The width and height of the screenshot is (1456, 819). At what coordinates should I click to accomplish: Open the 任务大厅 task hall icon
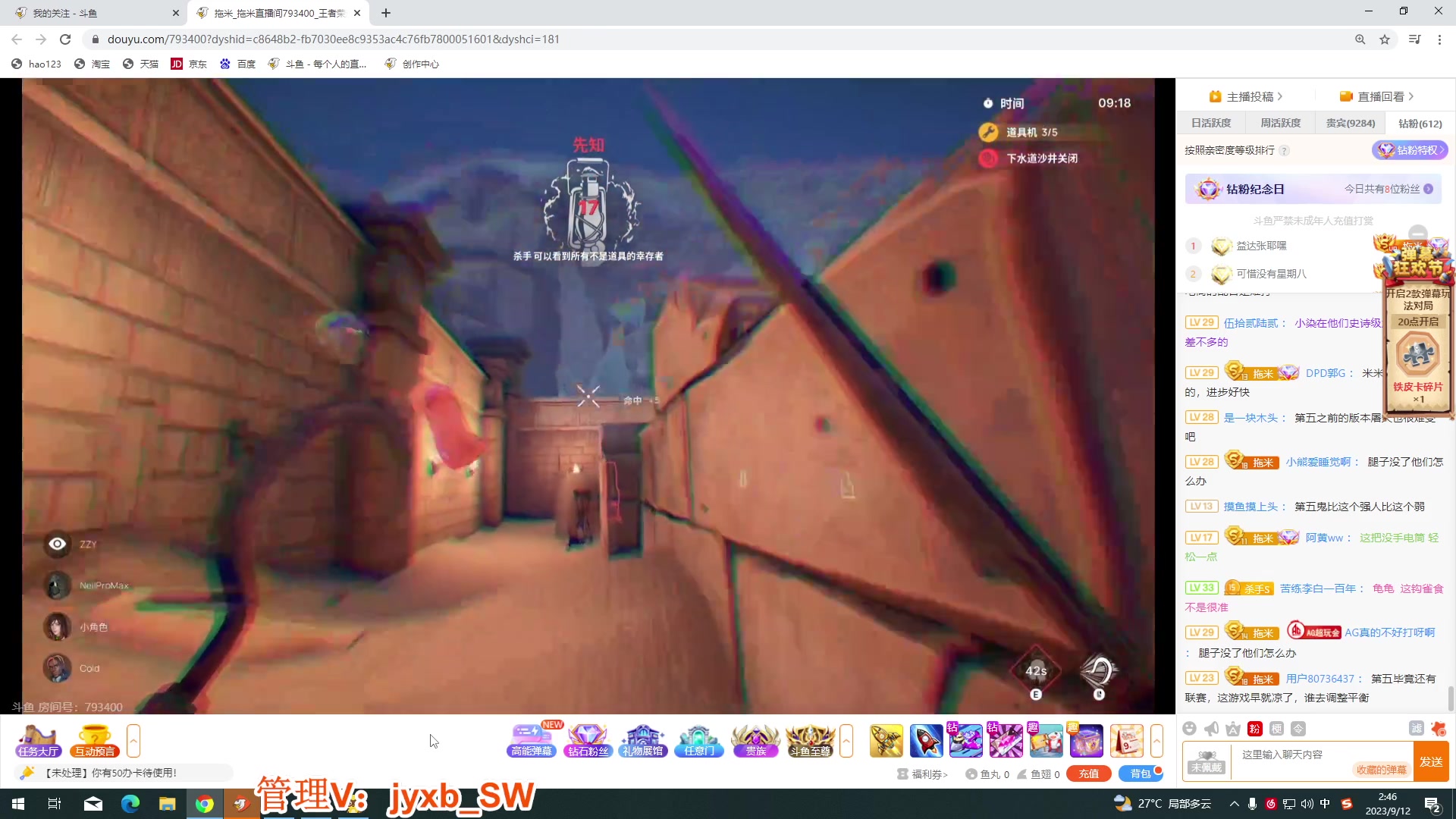coord(38,741)
